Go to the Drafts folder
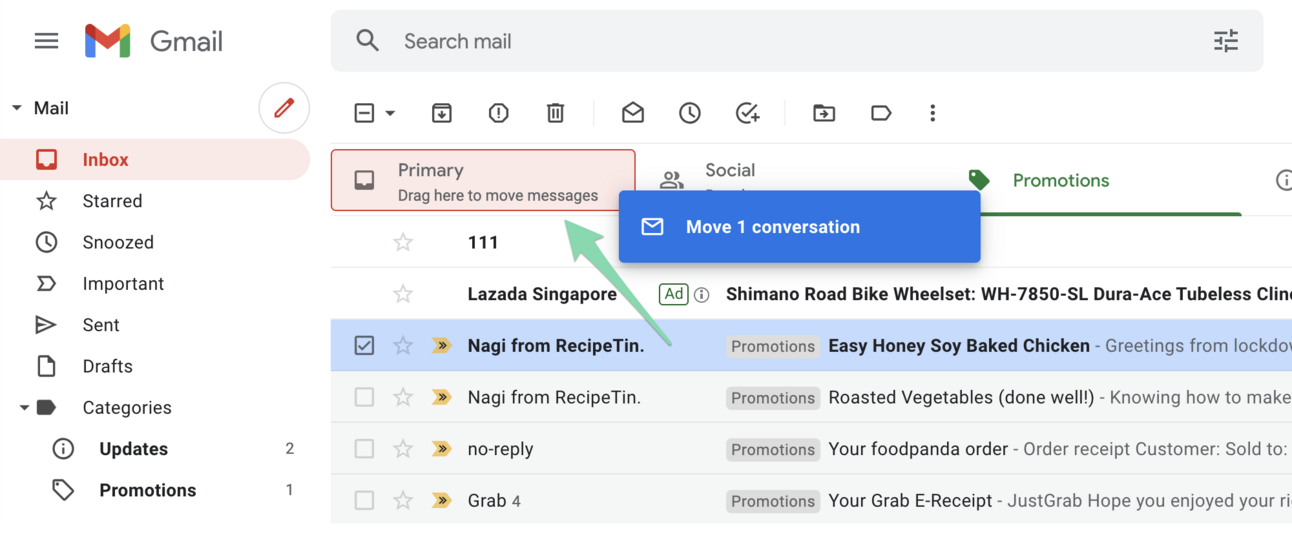Viewport: 1292px width, 550px height. pos(154,366)
